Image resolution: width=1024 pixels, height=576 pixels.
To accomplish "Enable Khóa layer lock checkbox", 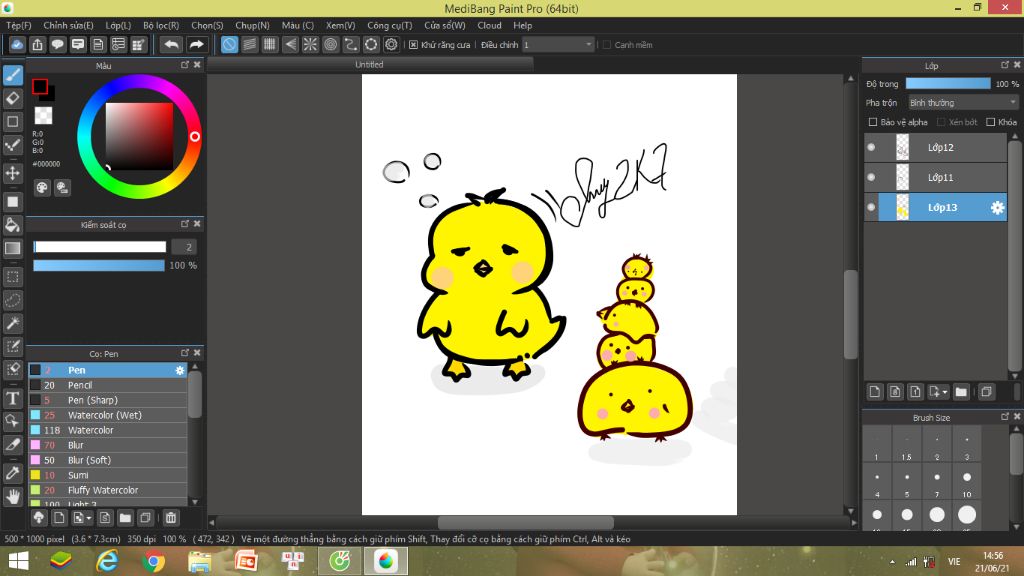I will point(991,122).
